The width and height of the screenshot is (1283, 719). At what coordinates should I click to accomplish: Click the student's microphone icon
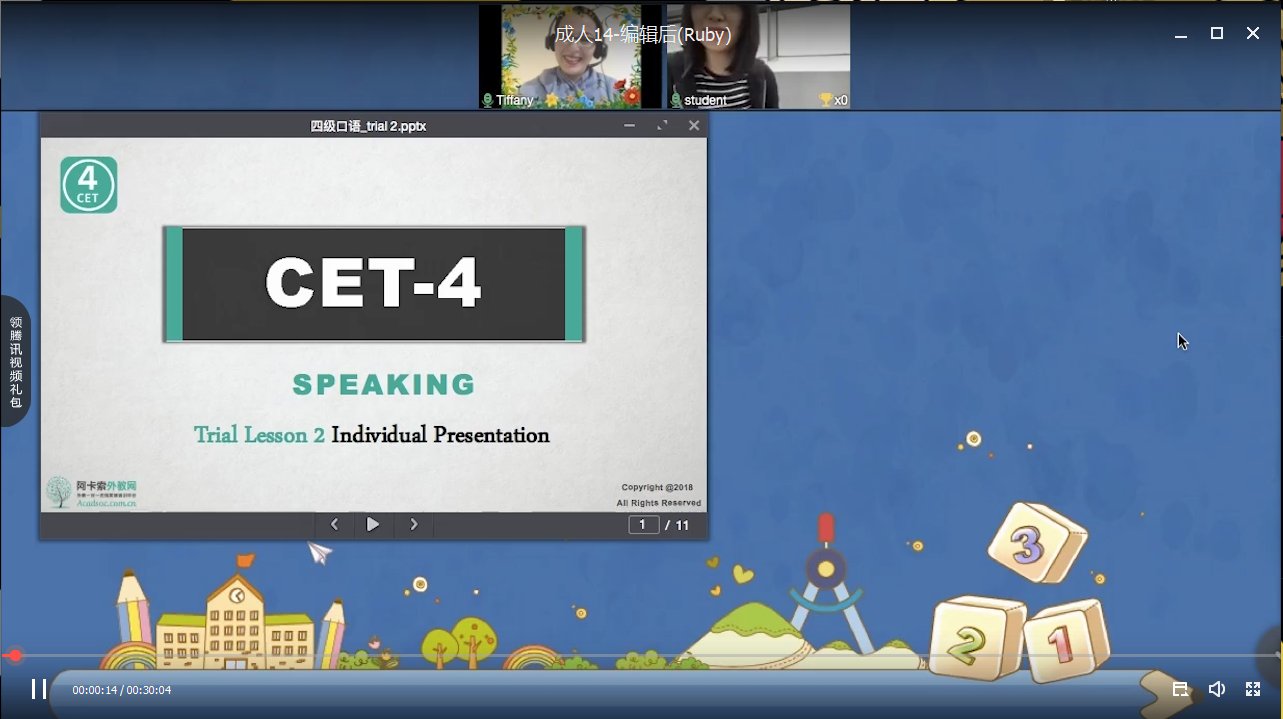676,100
